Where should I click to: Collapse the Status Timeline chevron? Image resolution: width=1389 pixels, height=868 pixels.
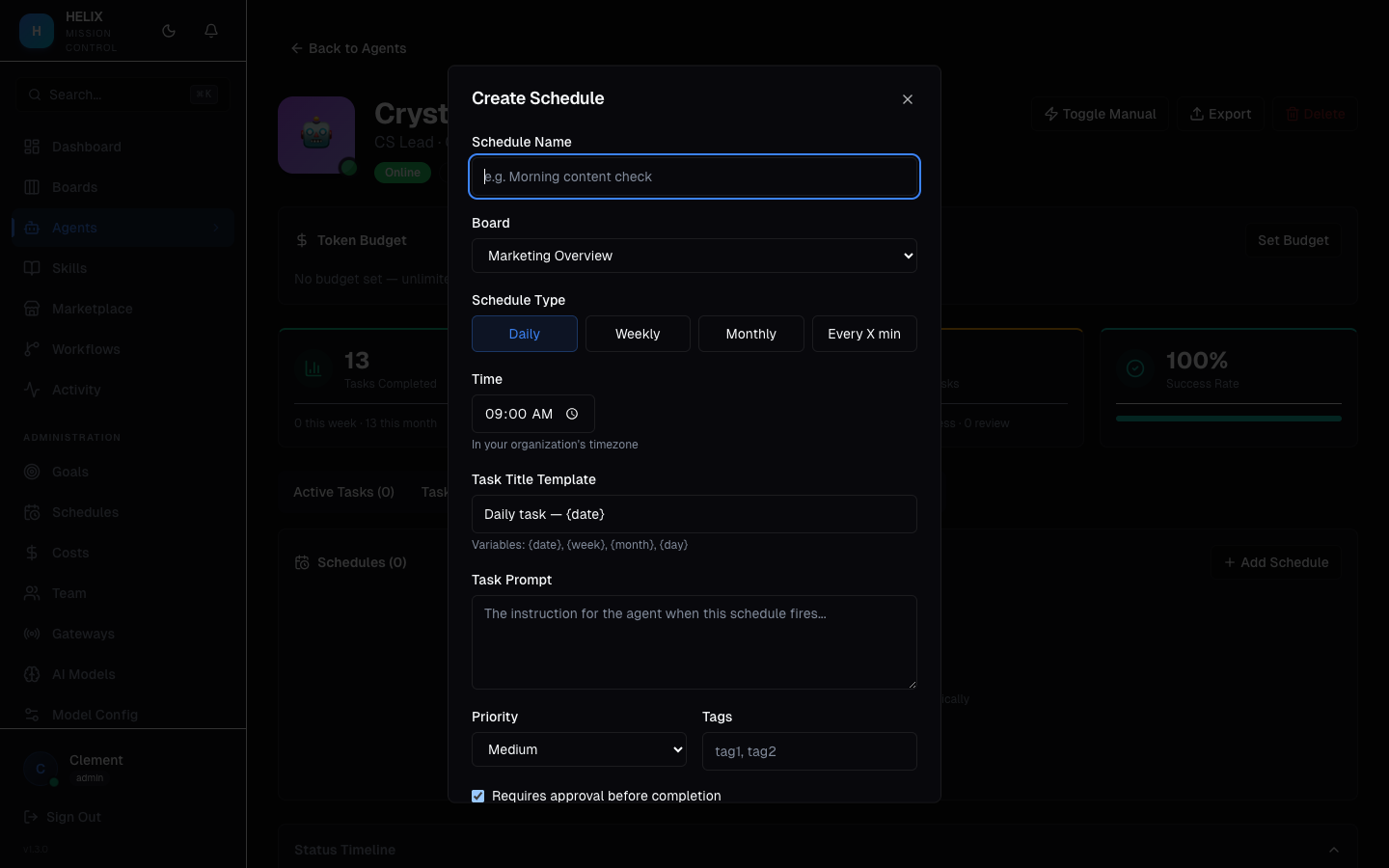1334,850
